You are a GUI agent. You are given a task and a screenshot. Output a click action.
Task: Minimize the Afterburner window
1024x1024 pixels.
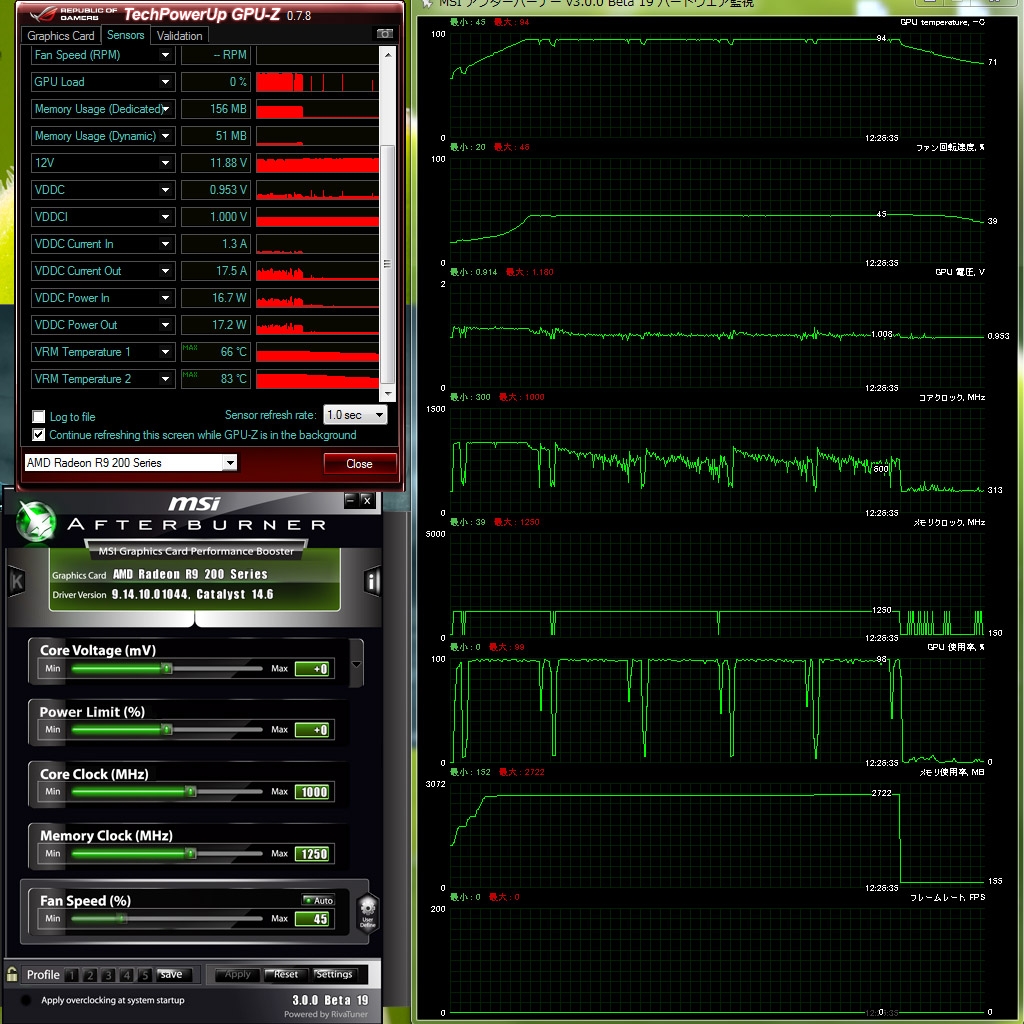point(351,500)
